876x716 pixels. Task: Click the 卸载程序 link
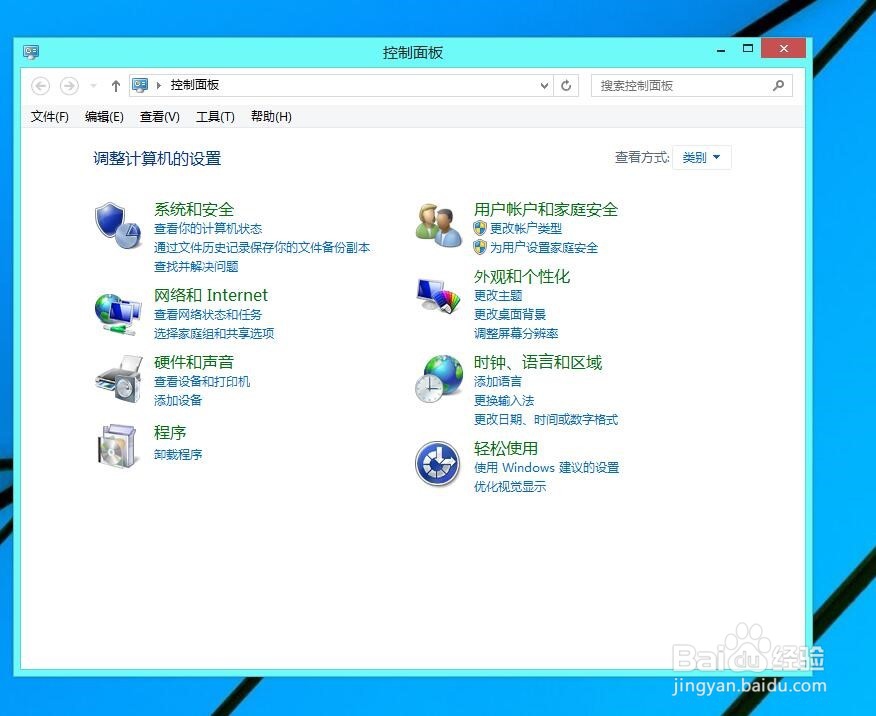click(x=178, y=455)
